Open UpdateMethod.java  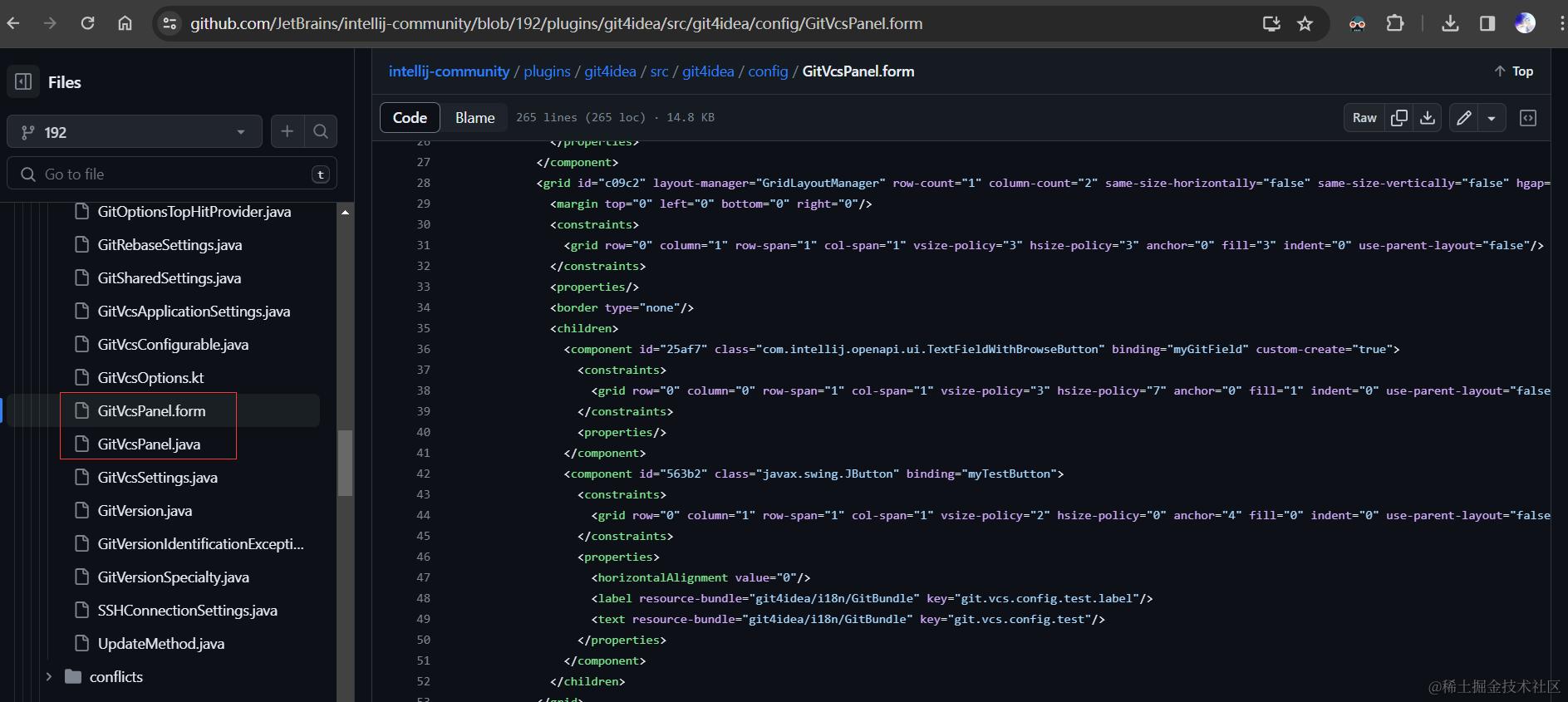[160, 644]
